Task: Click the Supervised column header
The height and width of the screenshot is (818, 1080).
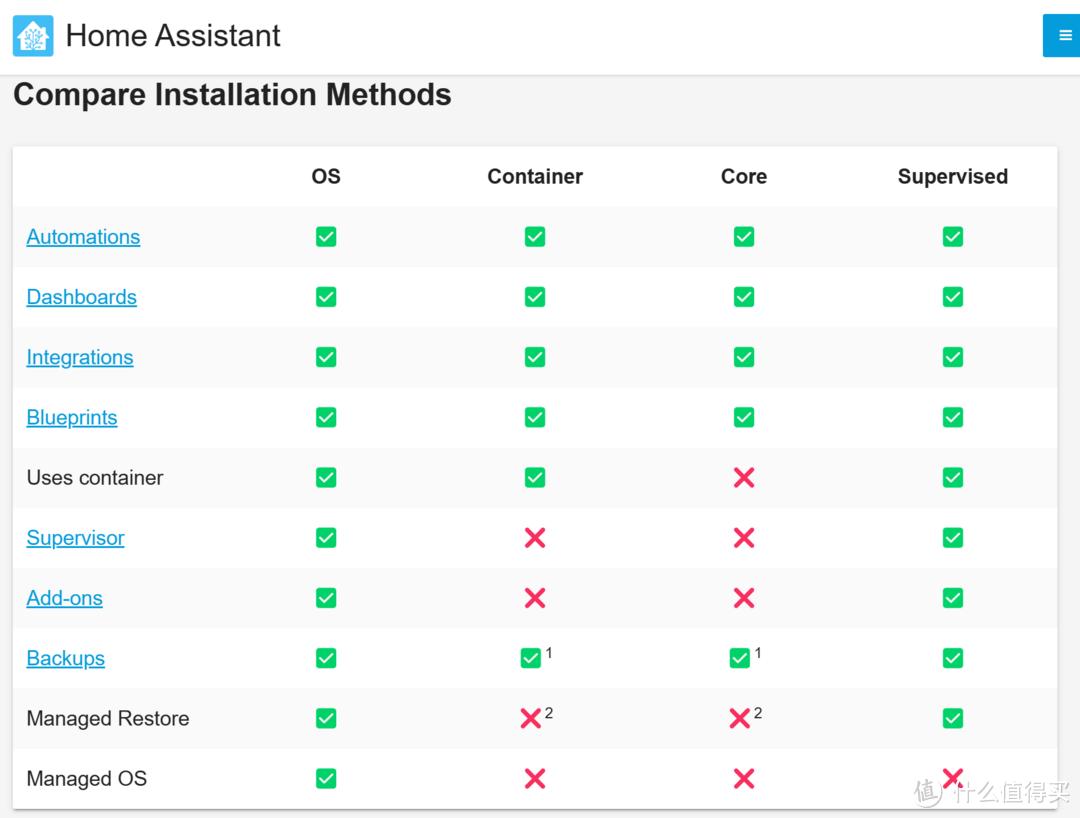Action: 952,177
